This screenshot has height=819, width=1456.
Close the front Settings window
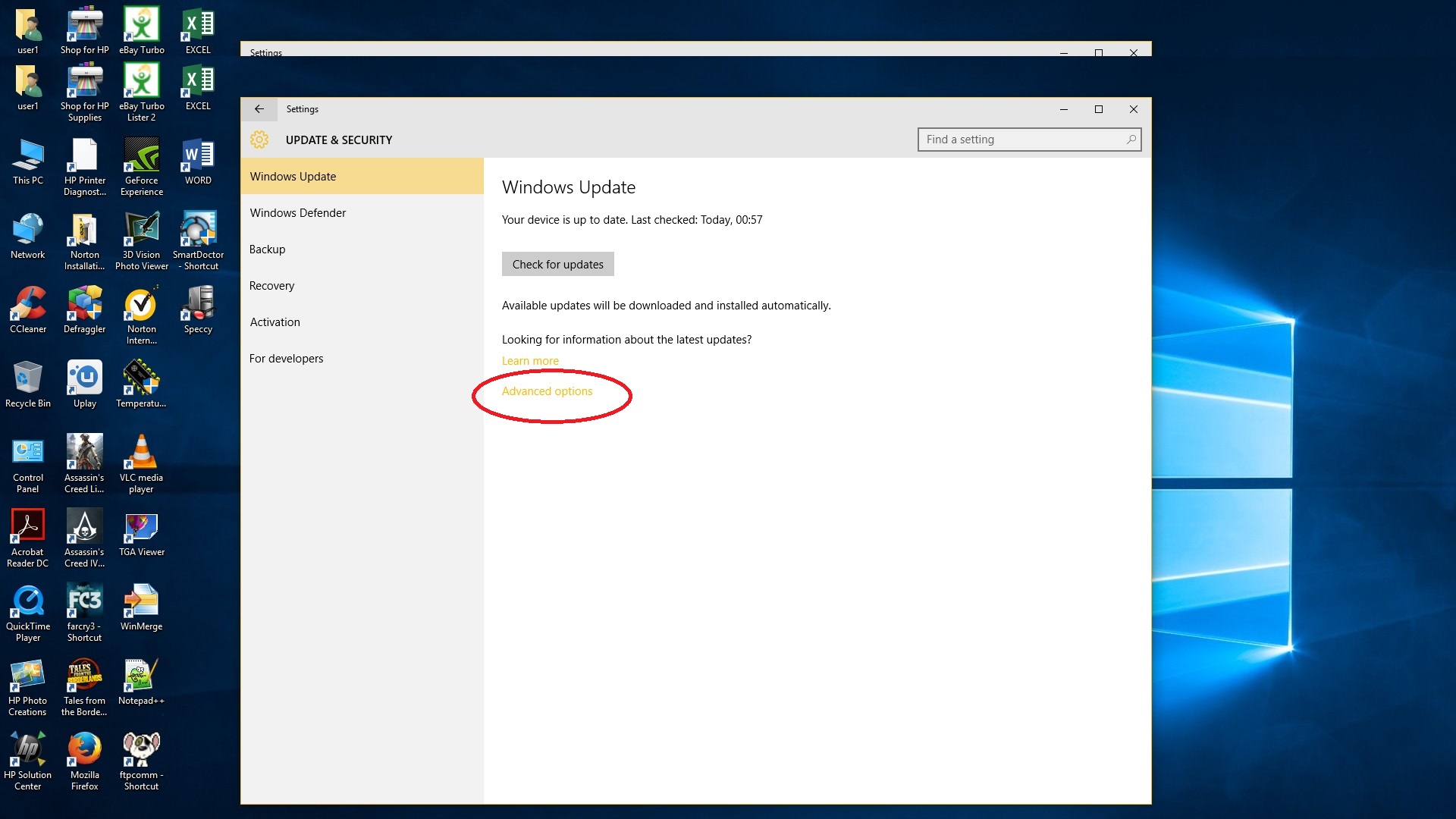(1134, 109)
